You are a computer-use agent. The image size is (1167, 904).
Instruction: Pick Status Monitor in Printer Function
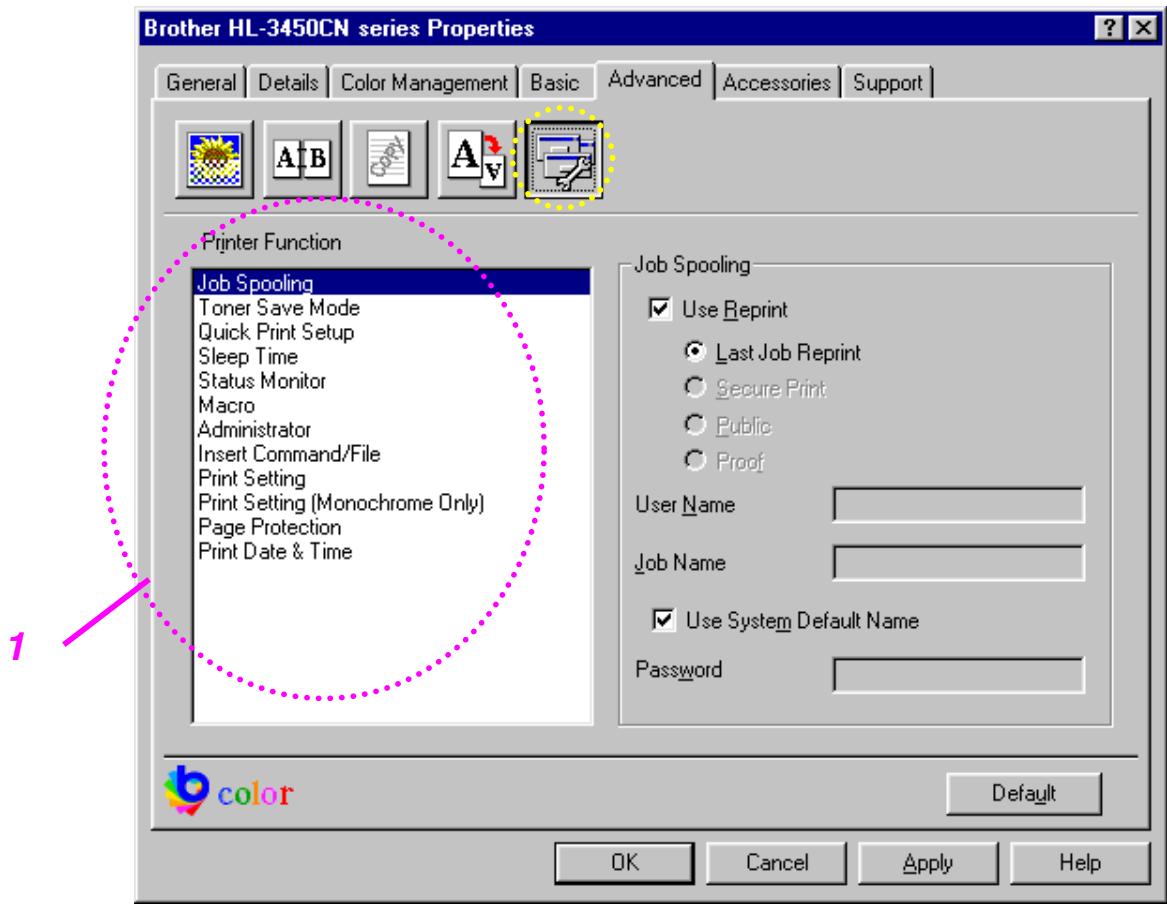[391, 381]
